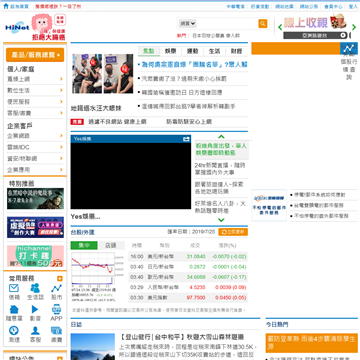Expand 便民服務 arrow in sidebar
The height and width of the screenshot is (360, 360).
click(x=61, y=102)
